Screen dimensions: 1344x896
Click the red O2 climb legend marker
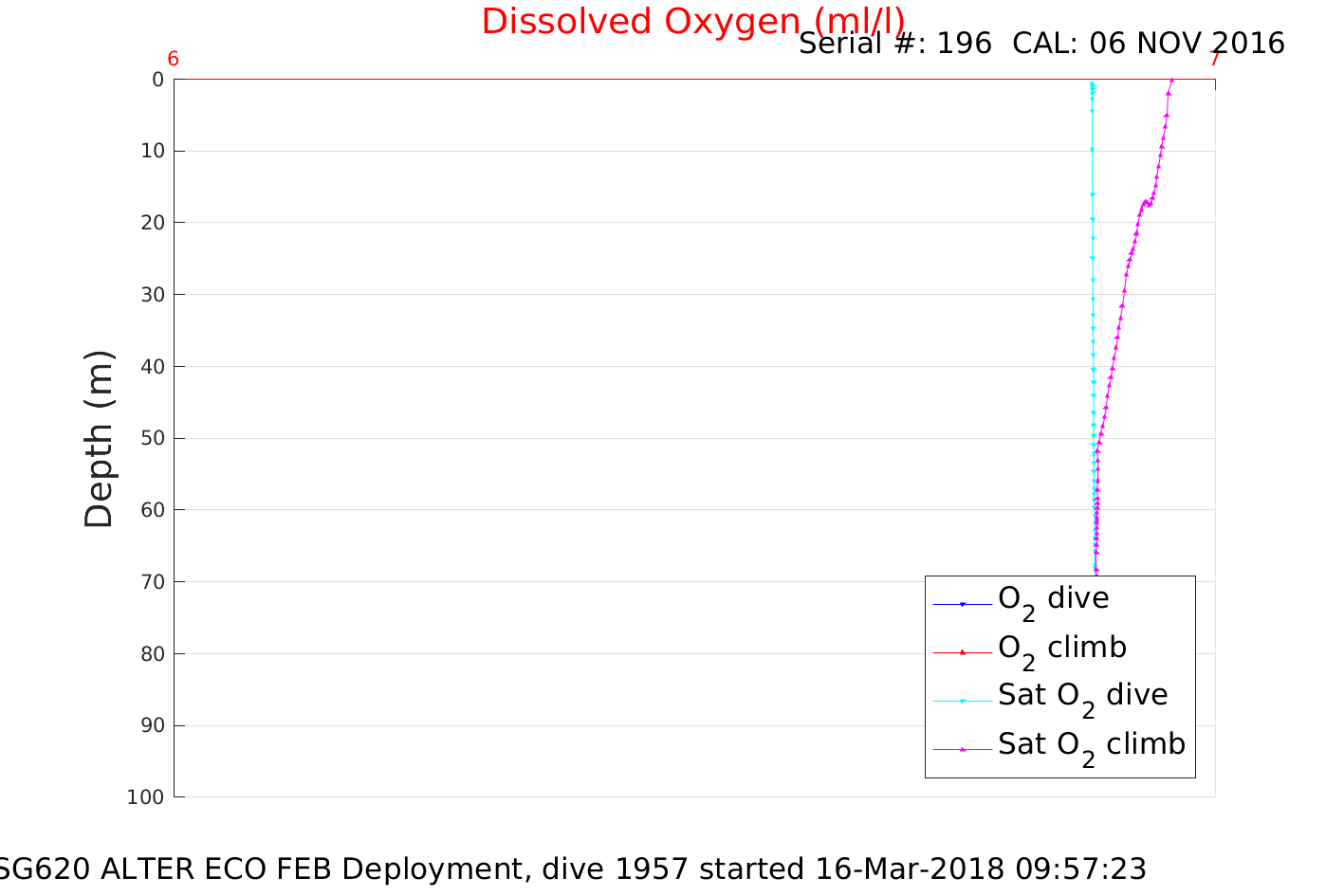[x=963, y=652]
